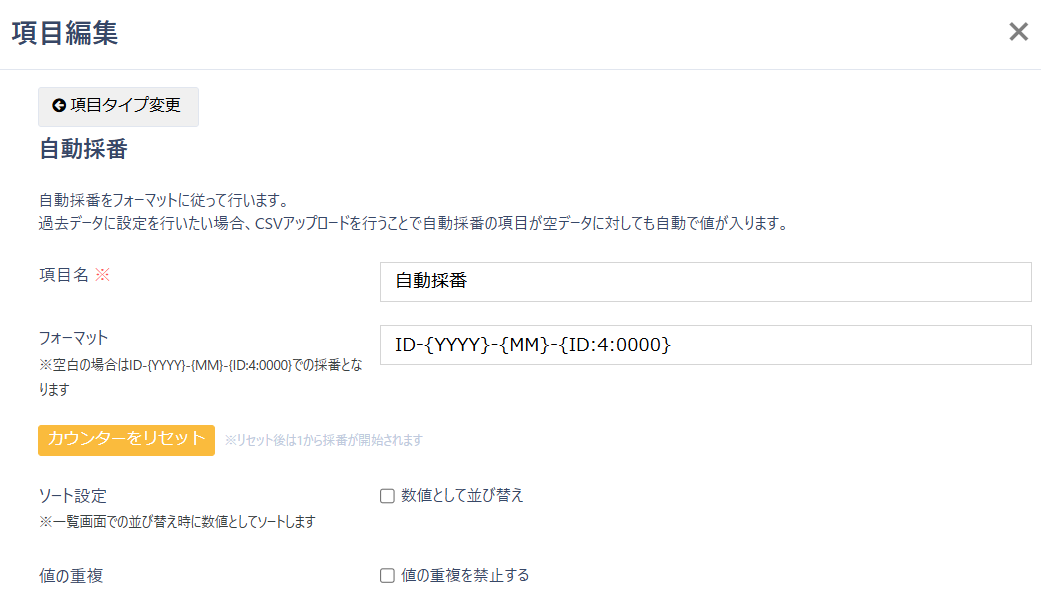Click the left-pointing arrow icon in the toolbar button
The height and width of the screenshot is (613, 1041).
[57, 106]
